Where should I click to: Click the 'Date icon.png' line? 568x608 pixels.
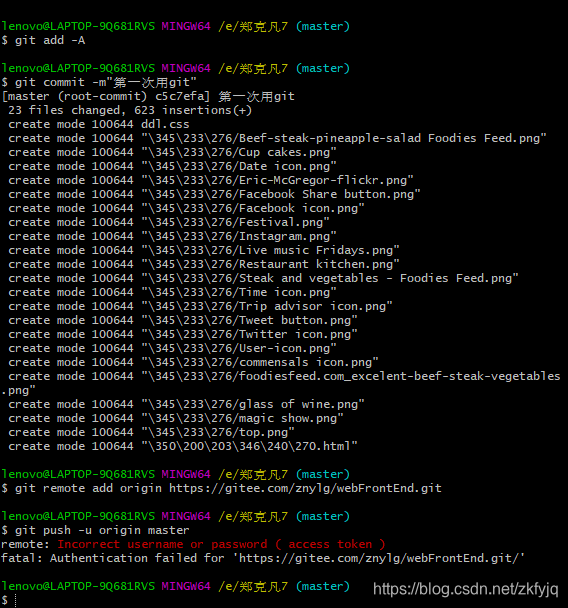pyautogui.click(x=172, y=166)
